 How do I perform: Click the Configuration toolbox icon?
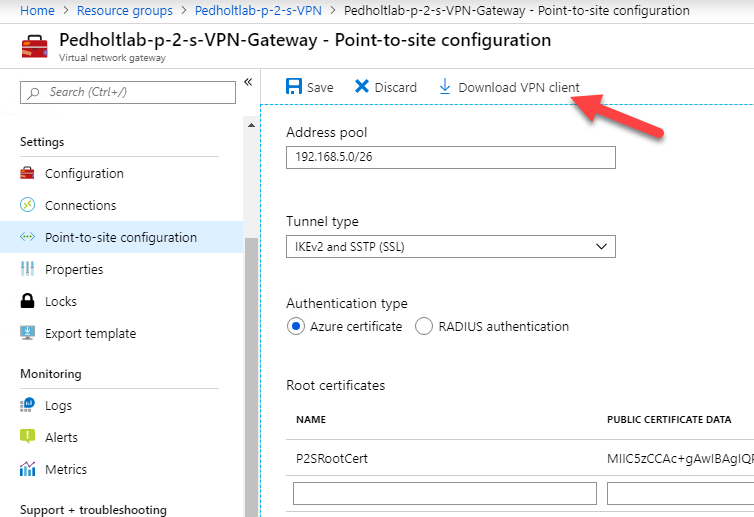[27, 173]
